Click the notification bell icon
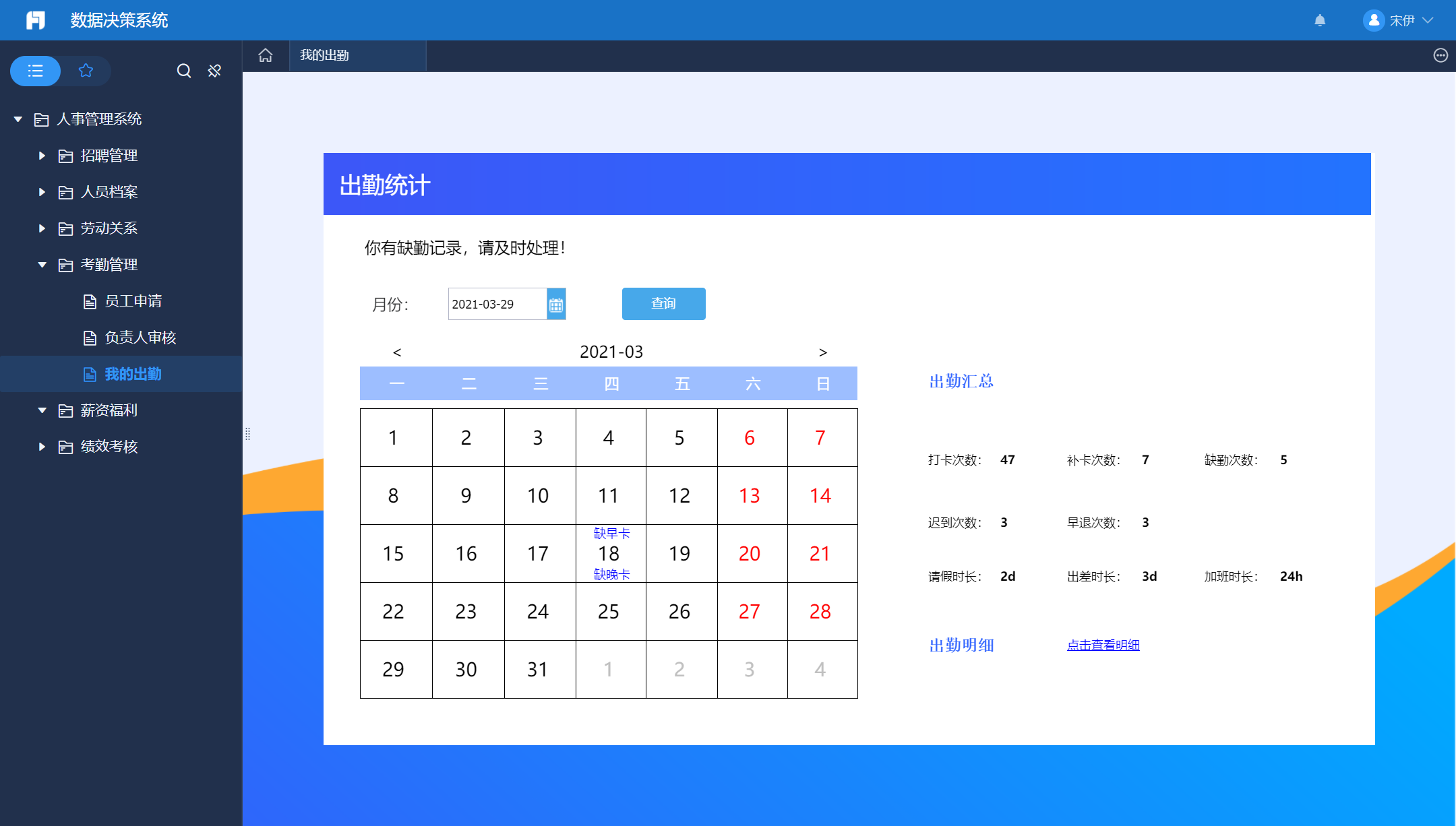Viewport: 1456px width, 826px height. click(1320, 20)
